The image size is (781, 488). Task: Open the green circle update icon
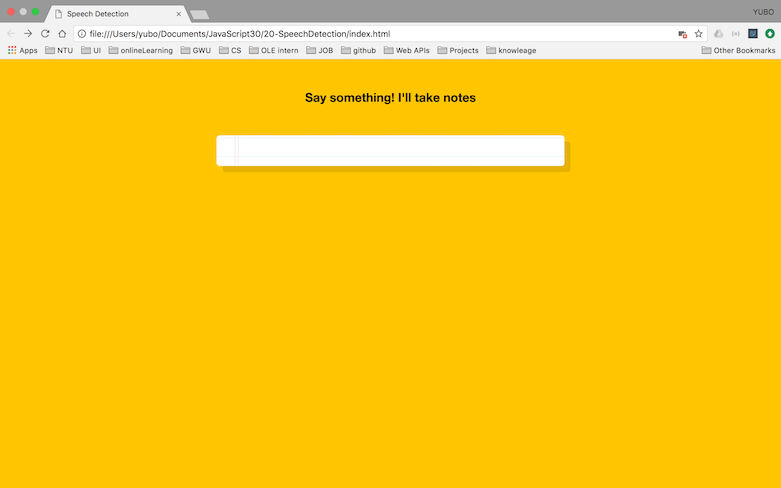click(770, 33)
